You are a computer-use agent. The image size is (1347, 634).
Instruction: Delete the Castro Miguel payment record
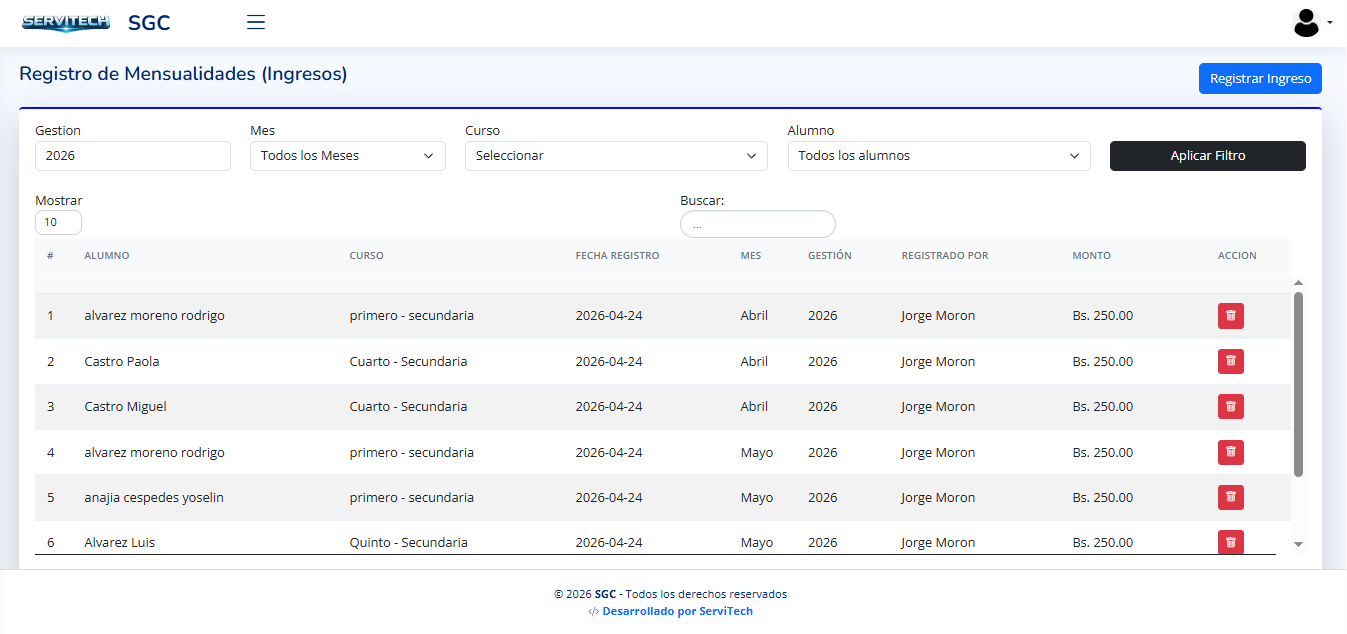(1231, 407)
